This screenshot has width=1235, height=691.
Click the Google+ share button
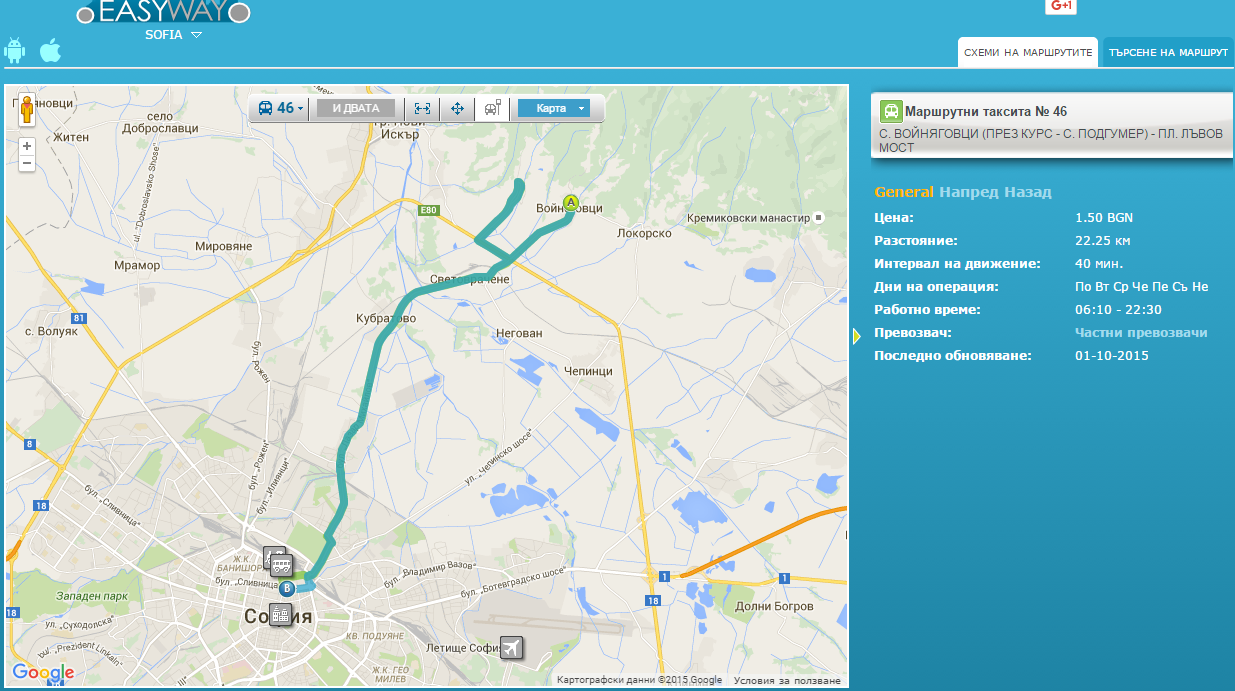[x=1060, y=6]
